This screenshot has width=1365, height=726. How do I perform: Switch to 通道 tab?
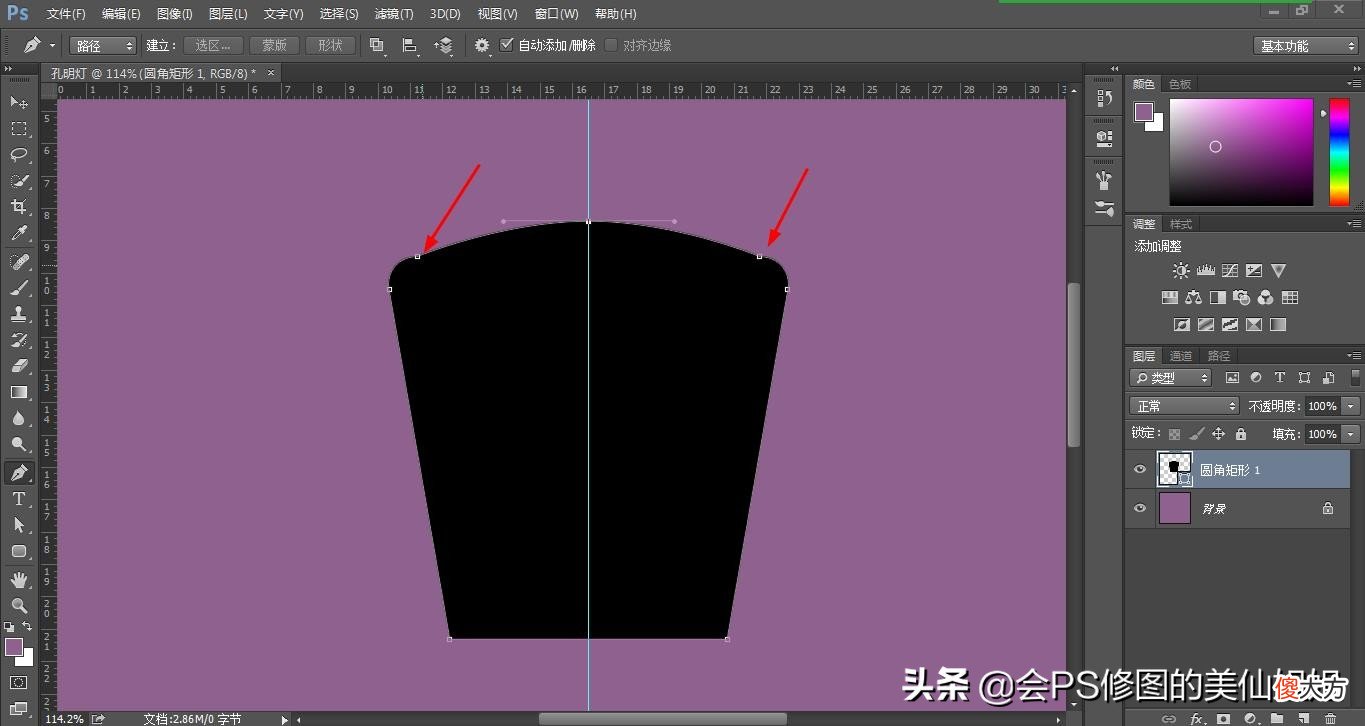click(1181, 356)
